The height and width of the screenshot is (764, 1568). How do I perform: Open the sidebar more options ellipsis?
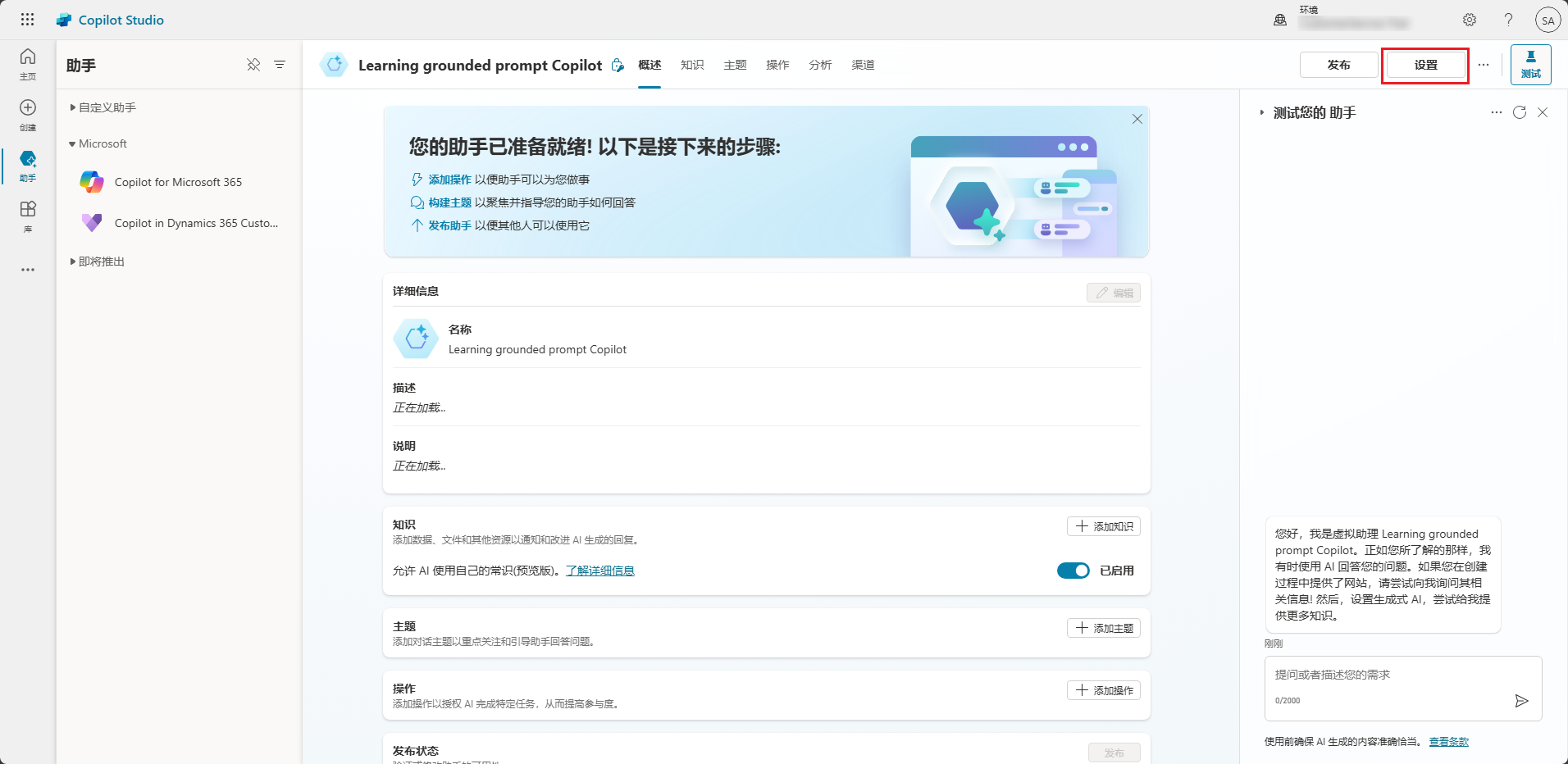28,270
